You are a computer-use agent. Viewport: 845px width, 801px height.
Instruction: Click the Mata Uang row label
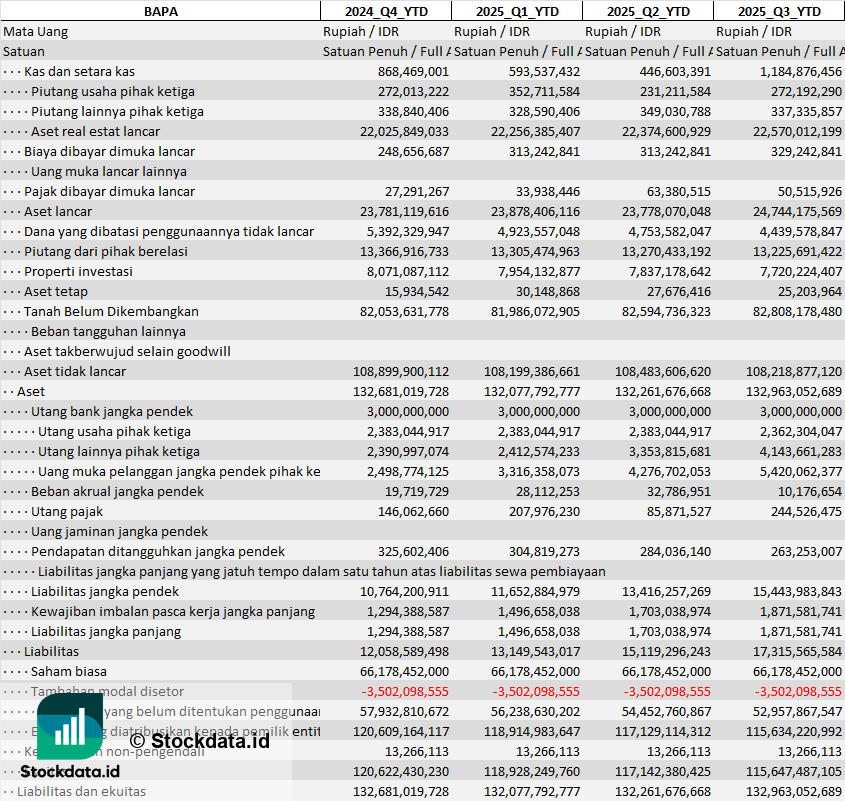click(x=36, y=31)
